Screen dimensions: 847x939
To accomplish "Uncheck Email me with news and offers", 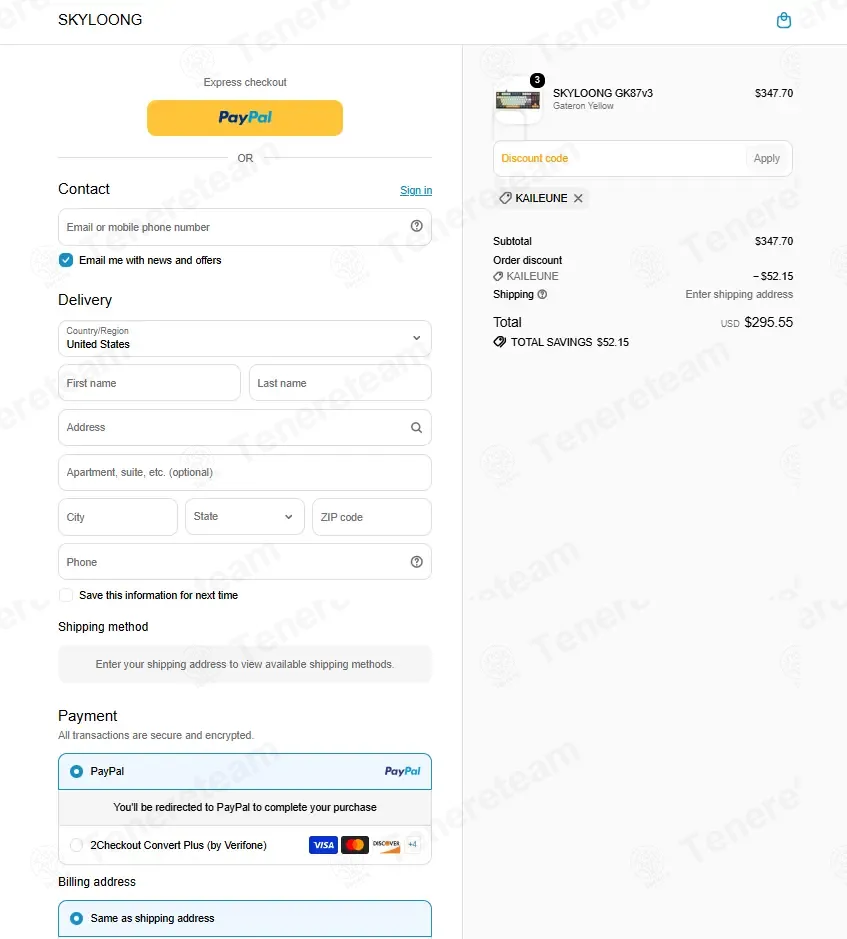I will tap(66, 260).
